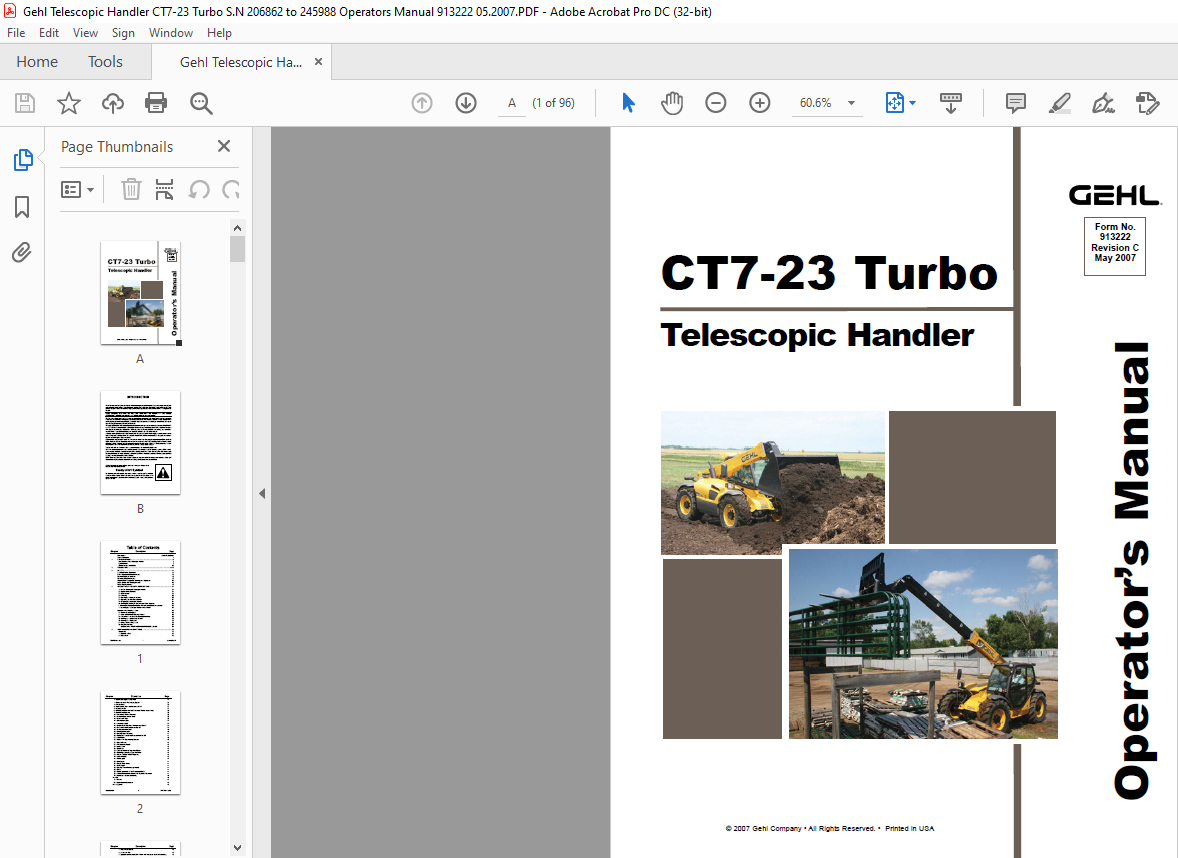Screen dimensions: 1178x858
Task: Expand the fit page options dropdown arrow
Action: tap(912, 103)
